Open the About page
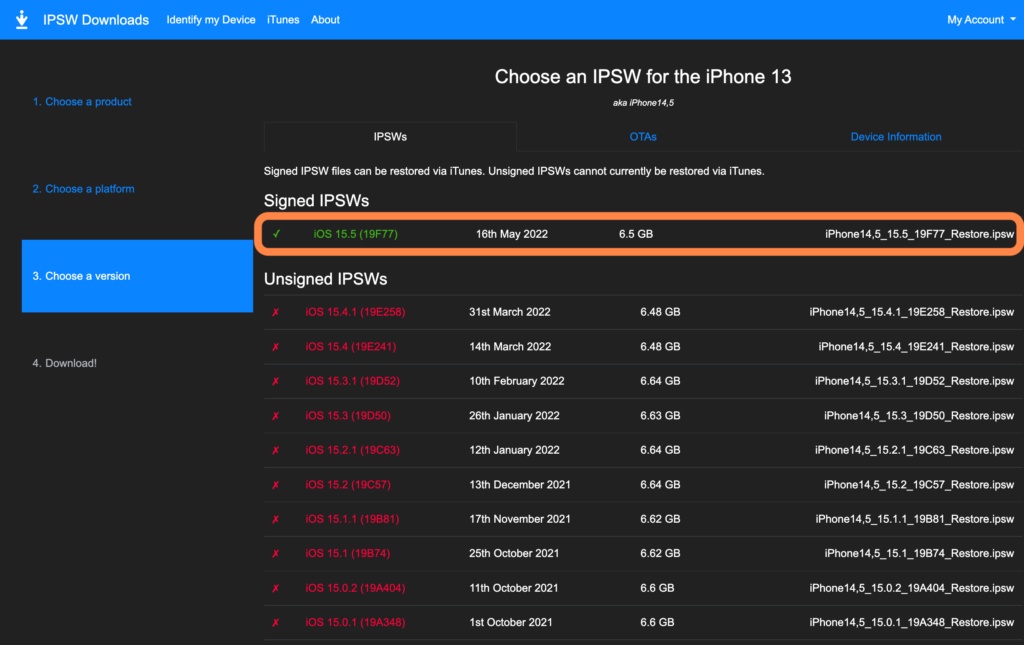1024x645 pixels. (x=325, y=20)
